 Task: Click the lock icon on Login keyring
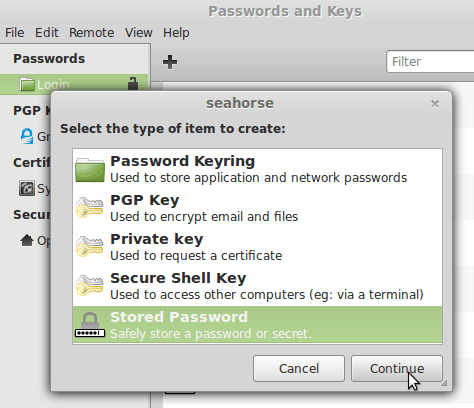pyautogui.click(x=133, y=84)
